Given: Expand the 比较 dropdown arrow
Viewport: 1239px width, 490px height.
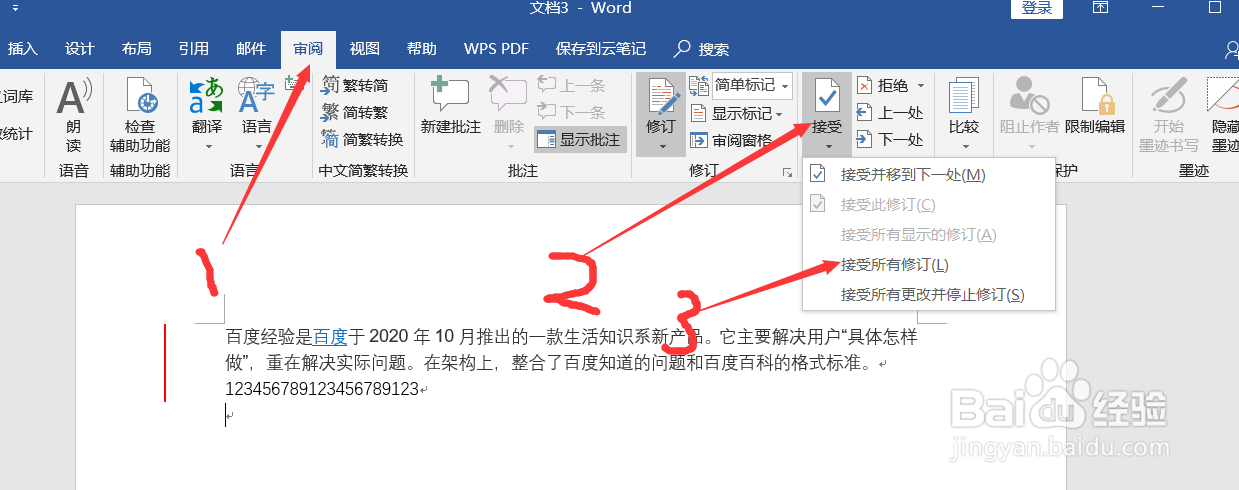Looking at the screenshot, I should tap(964, 146).
